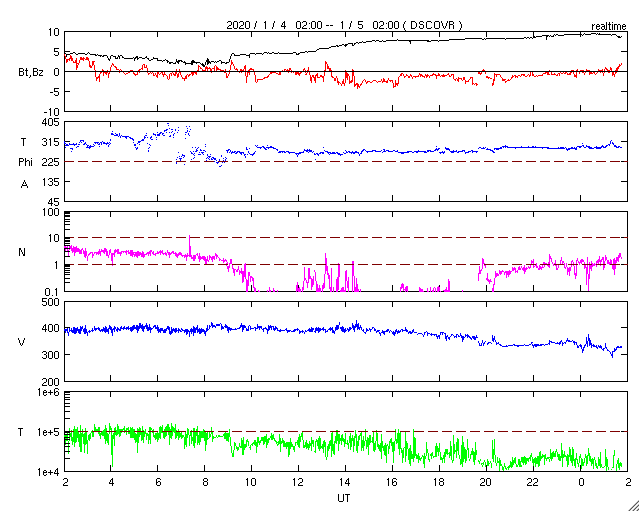Click the window resize grip corner
640x512 pixels.
point(633,505)
